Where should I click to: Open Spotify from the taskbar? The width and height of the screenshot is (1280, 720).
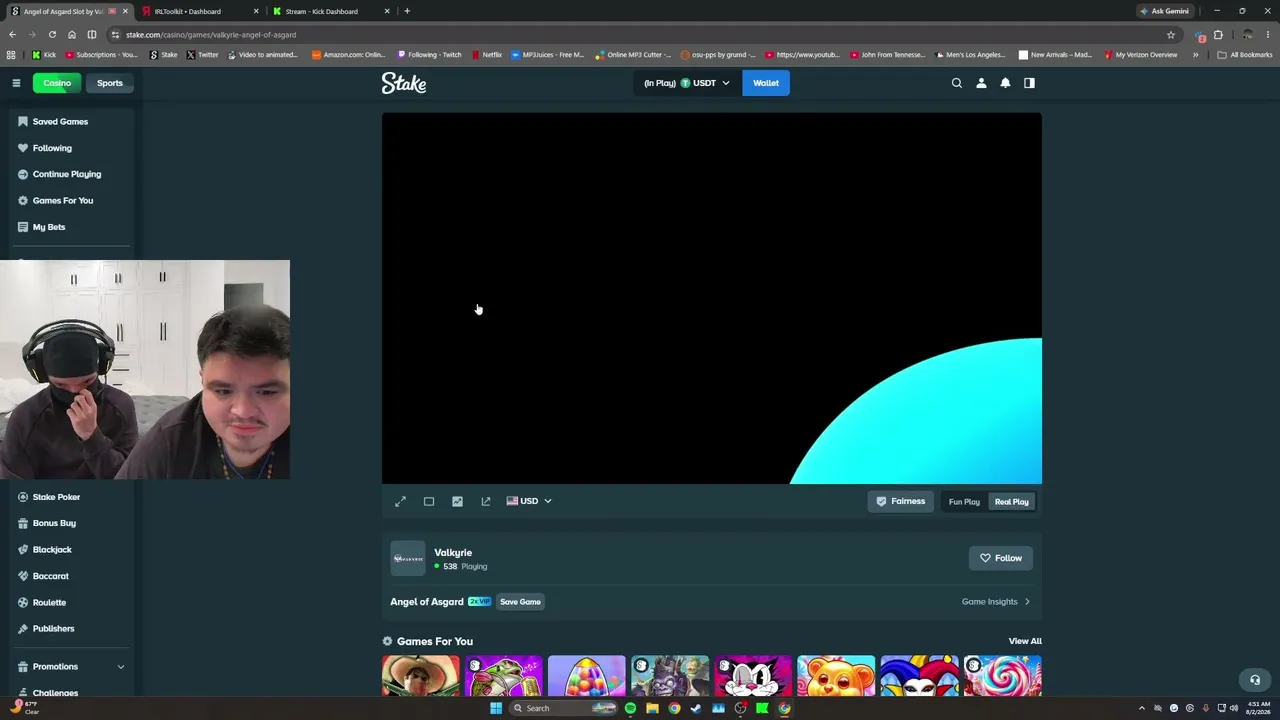click(x=630, y=708)
